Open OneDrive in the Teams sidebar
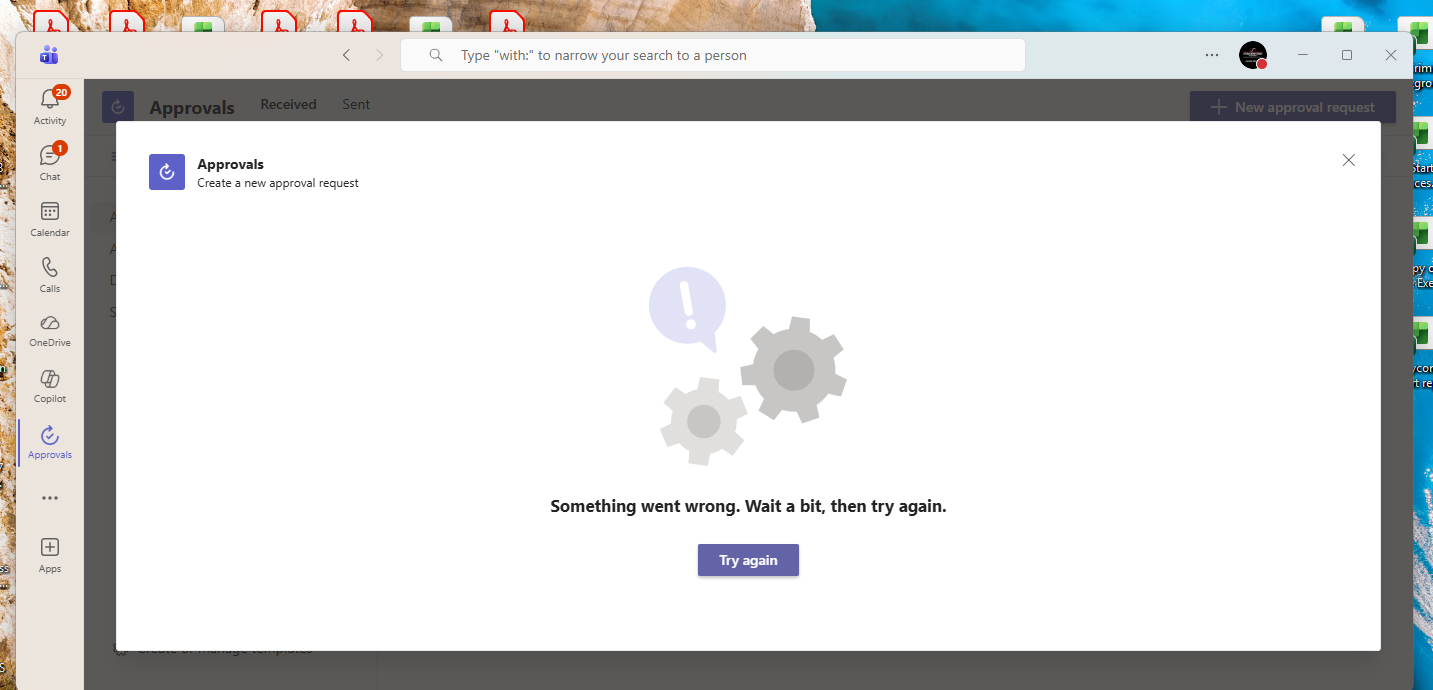 click(x=50, y=330)
